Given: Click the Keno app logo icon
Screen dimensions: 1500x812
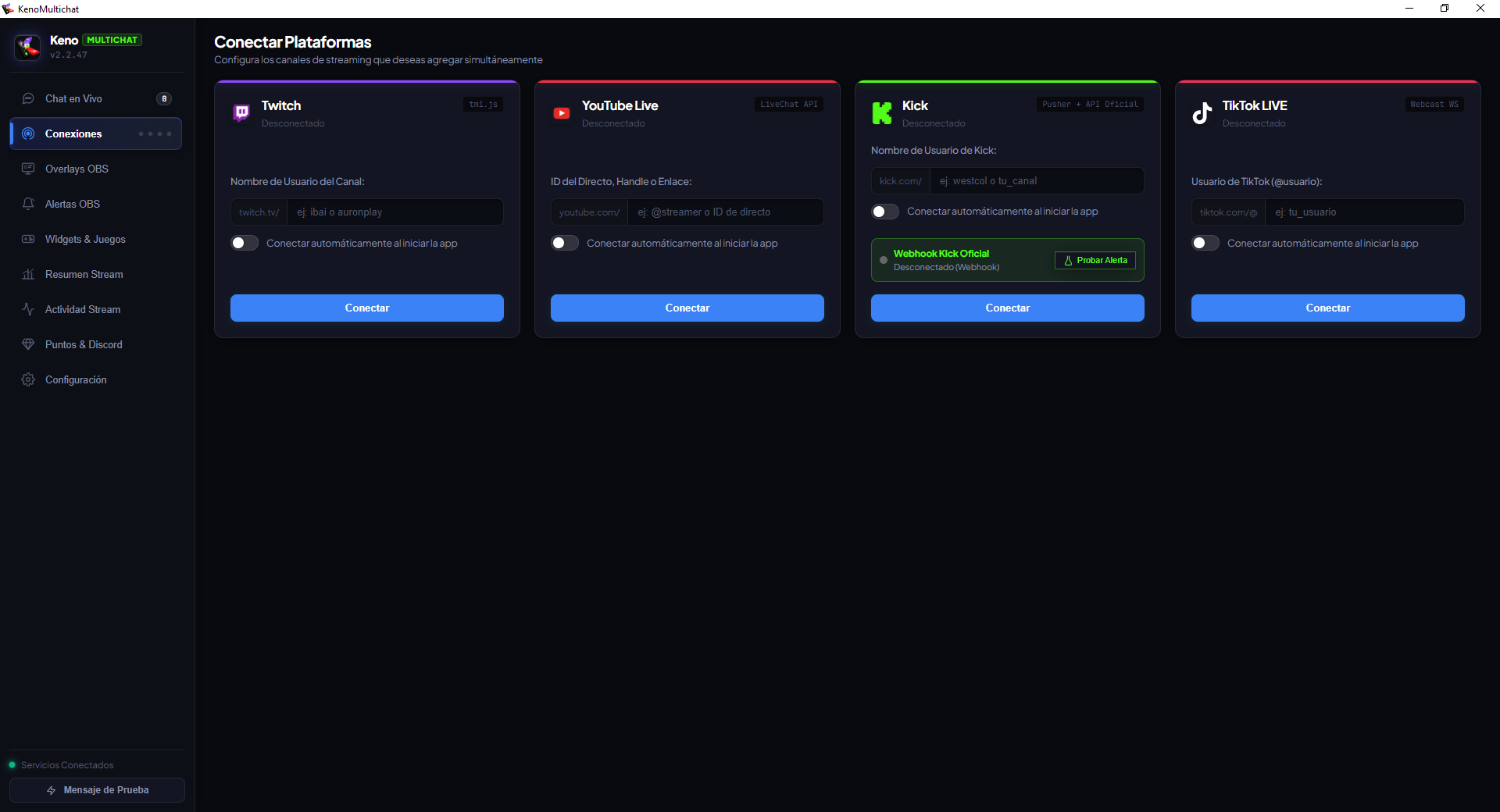Looking at the screenshot, I should click(x=28, y=47).
